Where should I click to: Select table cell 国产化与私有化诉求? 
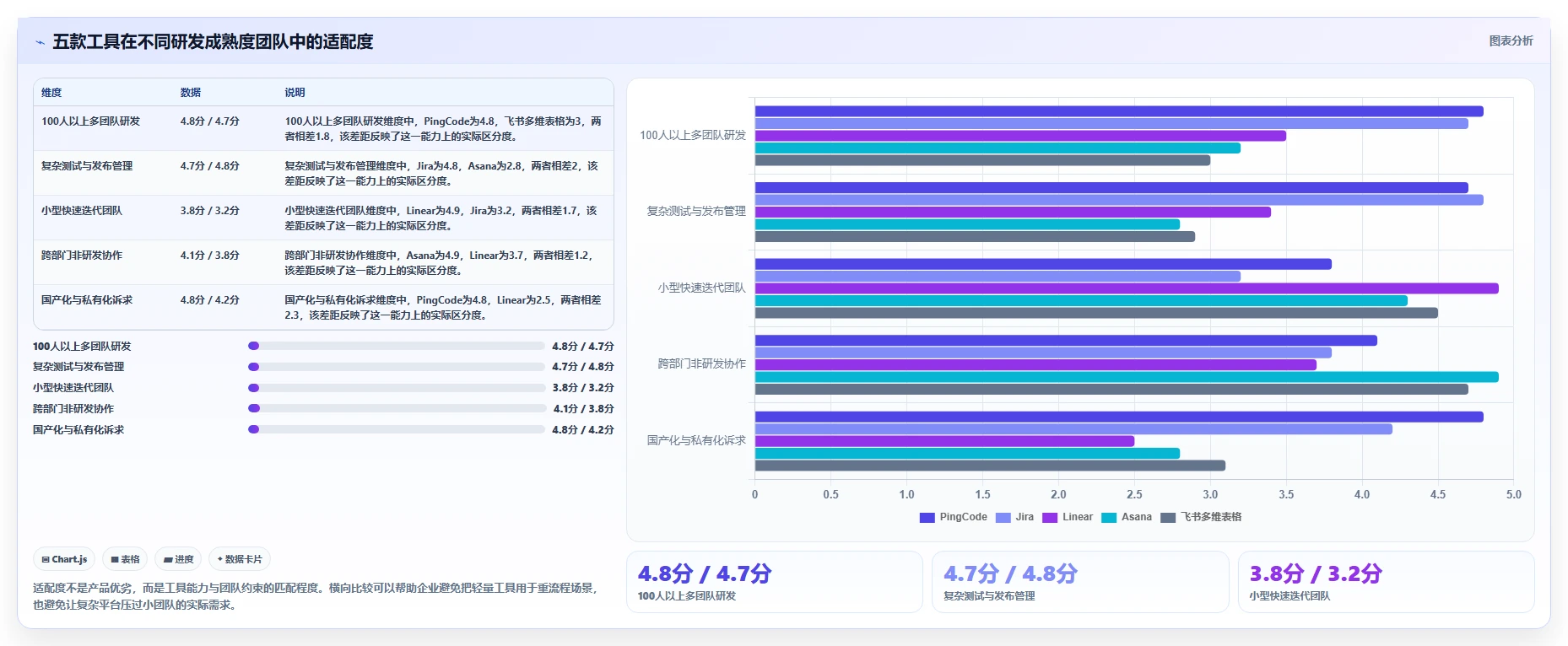[x=87, y=300]
